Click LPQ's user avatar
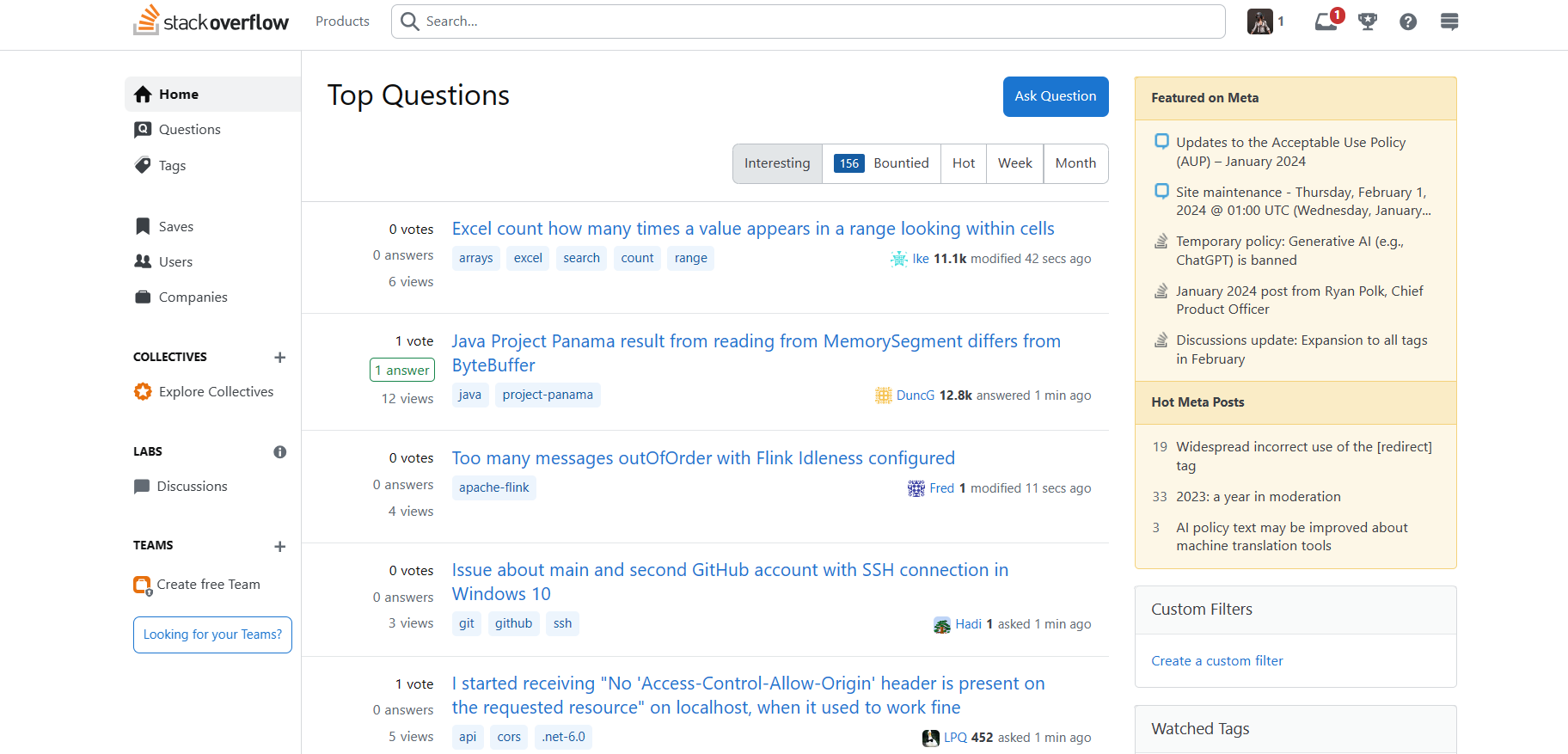 click(931, 738)
